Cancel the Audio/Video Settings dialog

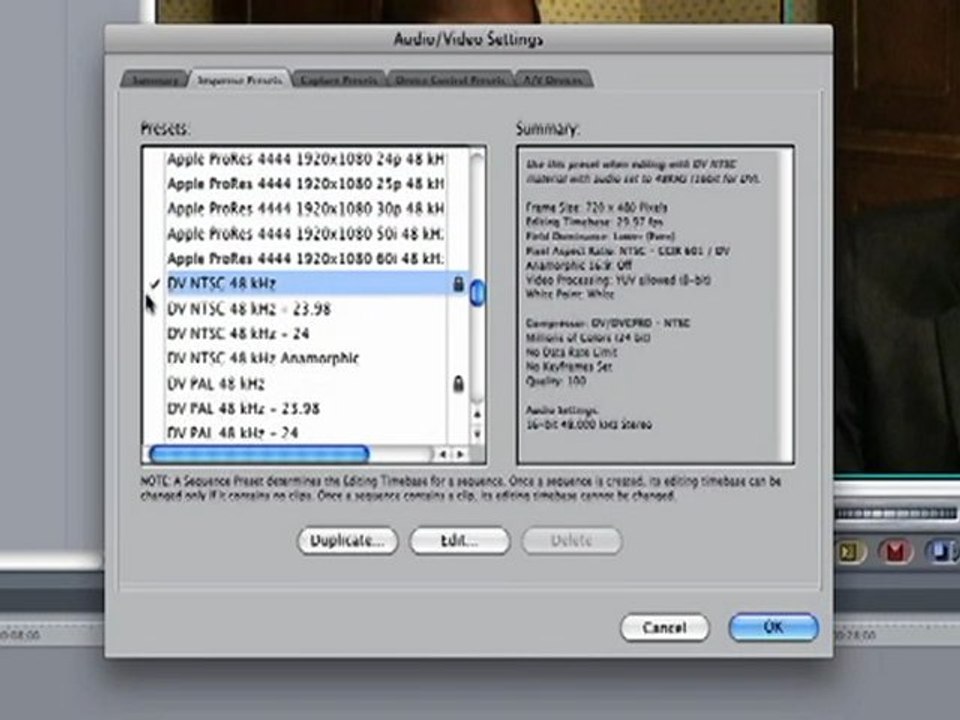664,628
